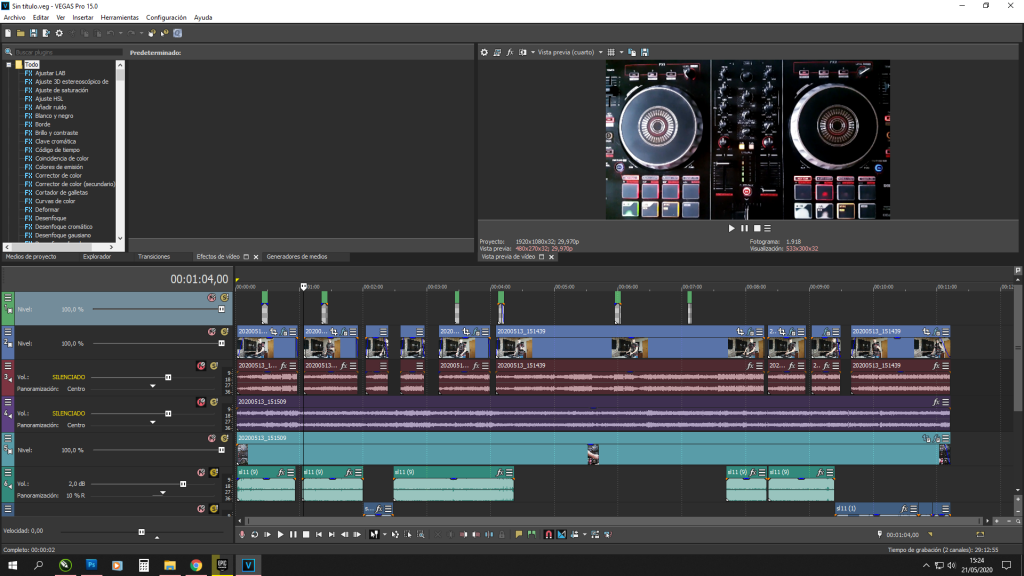Open the Herramientas menu
This screenshot has height=576, width=1024.
119,18
